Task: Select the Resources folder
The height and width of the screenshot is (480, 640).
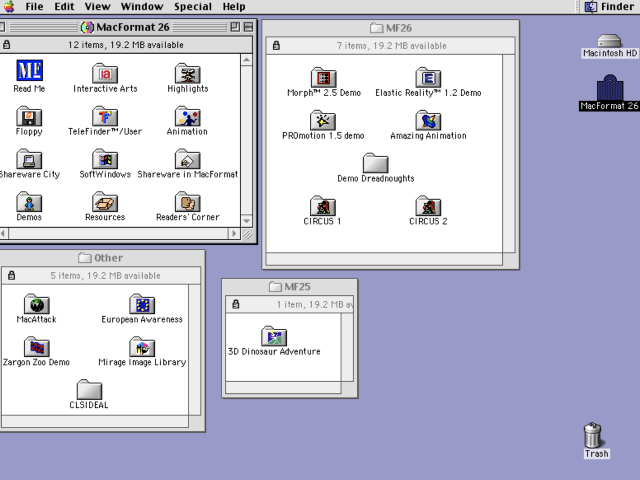Action: coord(105,202)
